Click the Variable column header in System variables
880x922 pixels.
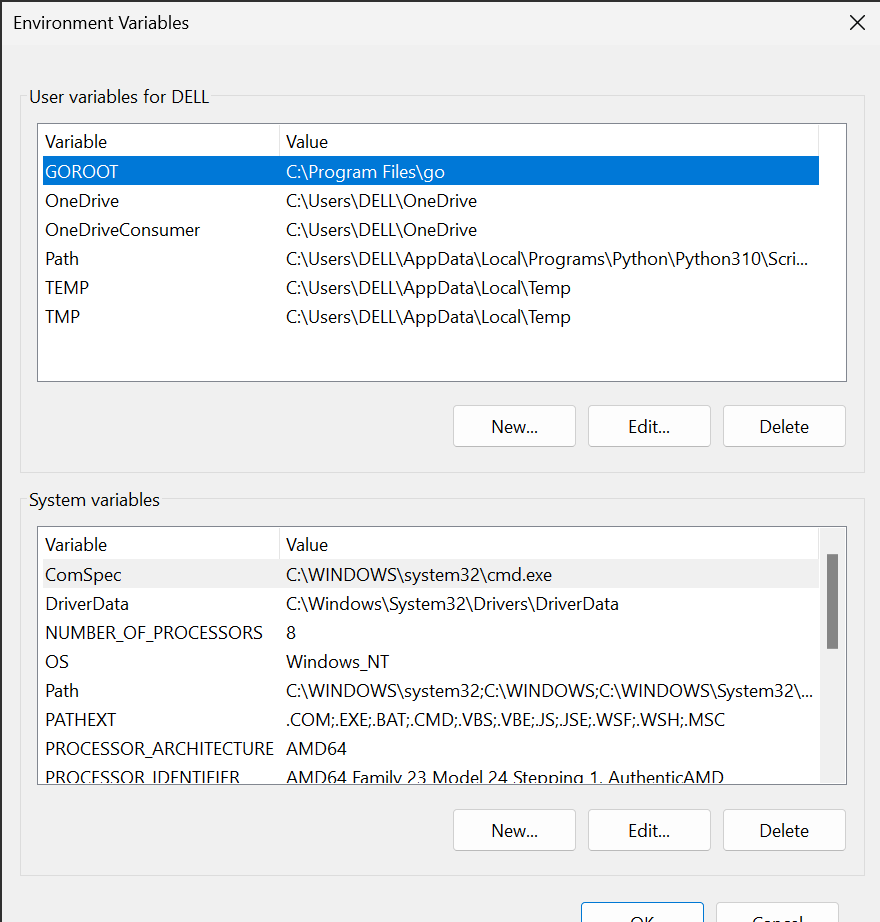[x=160, y=544]
